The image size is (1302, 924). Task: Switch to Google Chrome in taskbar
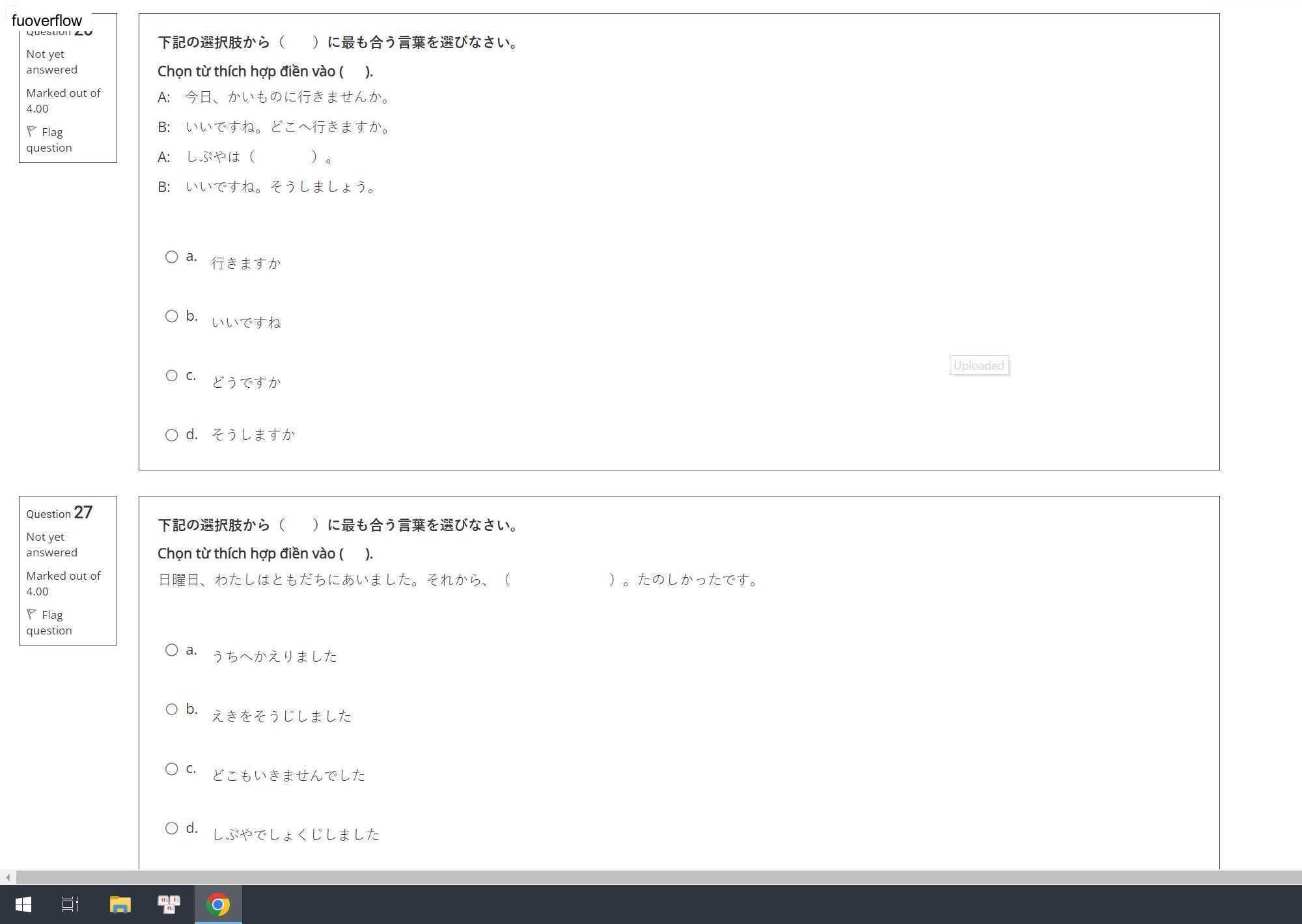218,904
